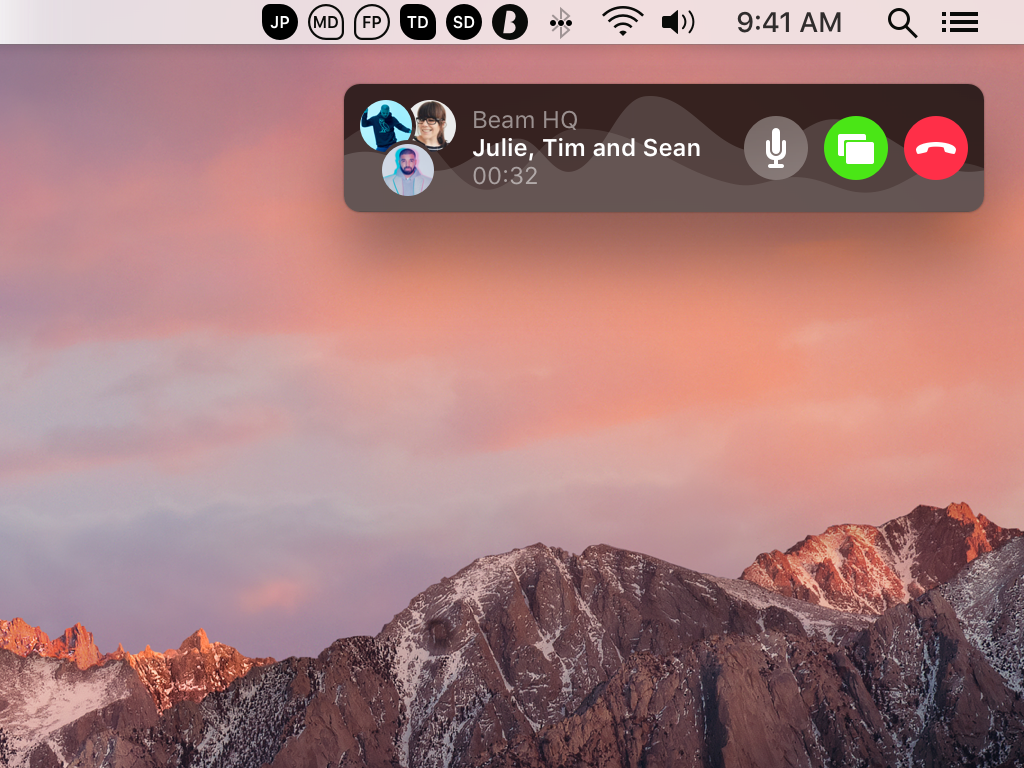This screenshot has width=1024, height=768.
Task: Open Spotlight search magnifier
Action: coord(903,23)
